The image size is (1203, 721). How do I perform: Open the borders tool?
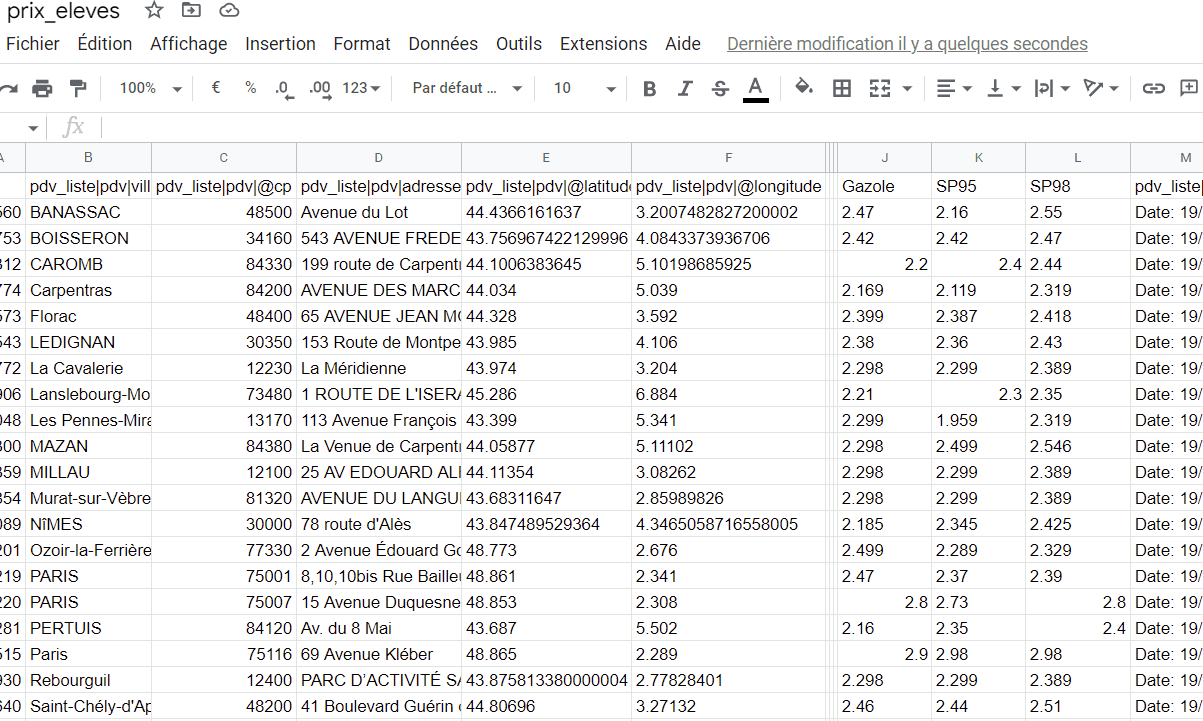(842, 89)
